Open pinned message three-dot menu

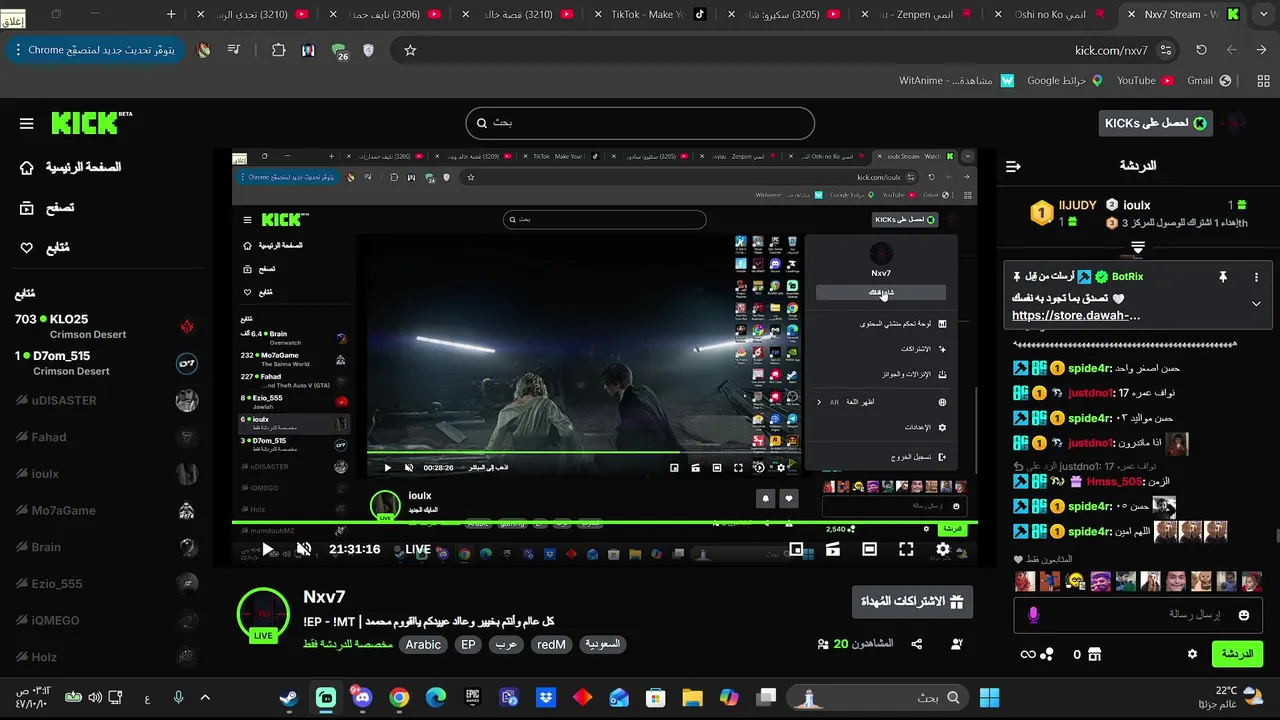pyautogui.click(x=1257, y=277)
